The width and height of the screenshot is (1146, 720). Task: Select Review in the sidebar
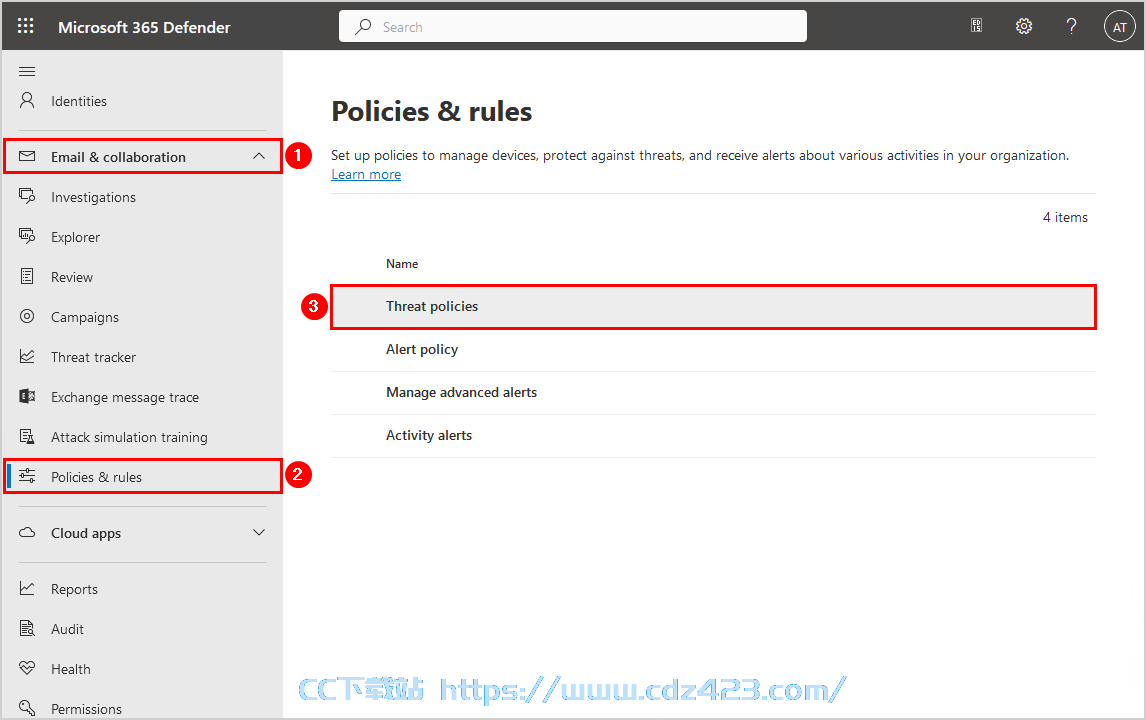click(72, 278)
